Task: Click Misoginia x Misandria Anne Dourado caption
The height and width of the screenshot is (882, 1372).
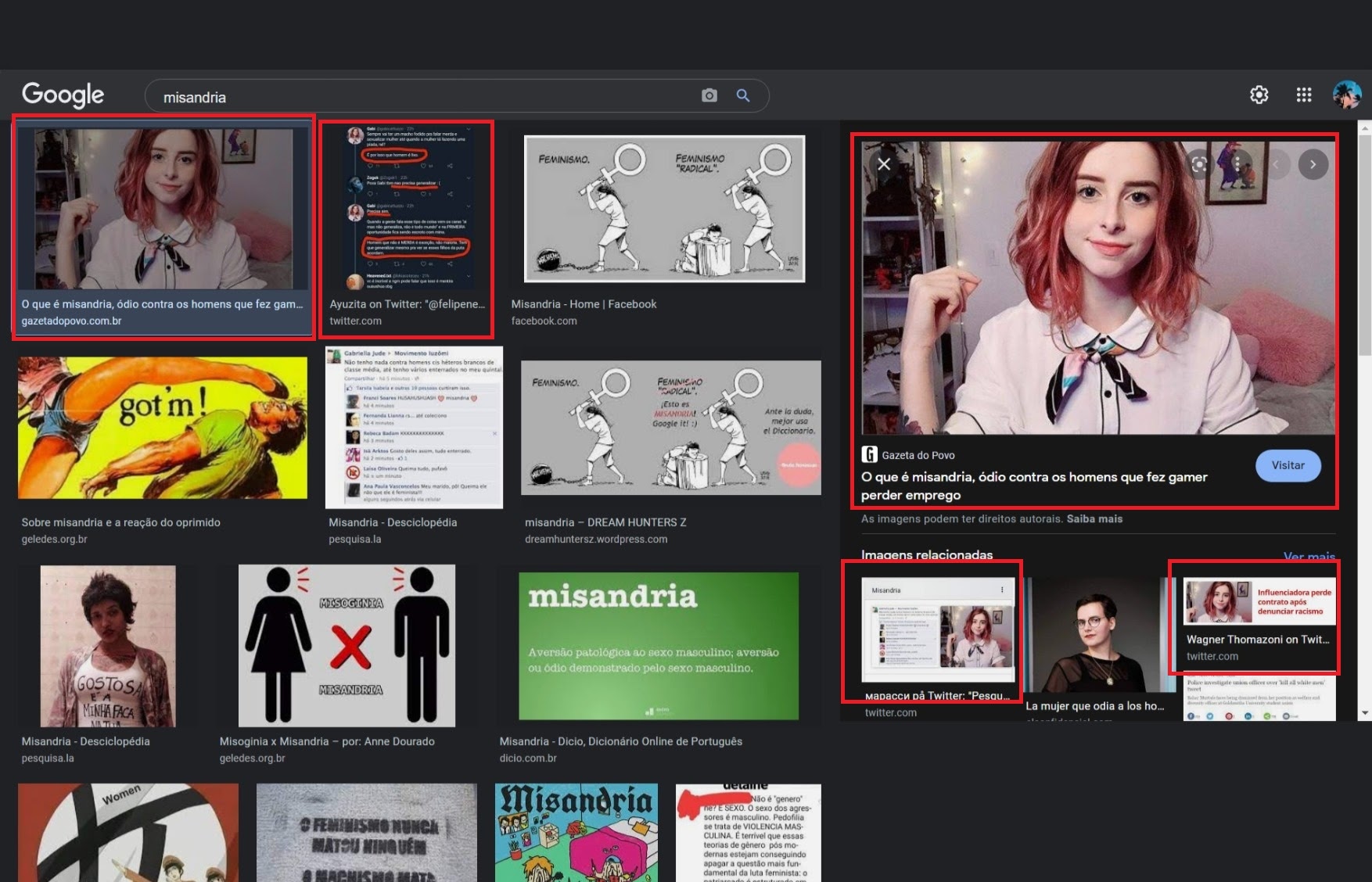Action: [327, 741]
